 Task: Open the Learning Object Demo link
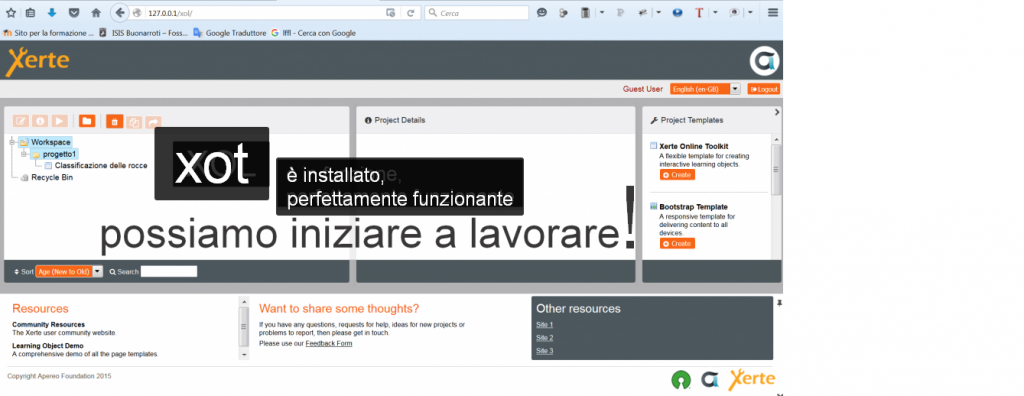pos(48,346)
